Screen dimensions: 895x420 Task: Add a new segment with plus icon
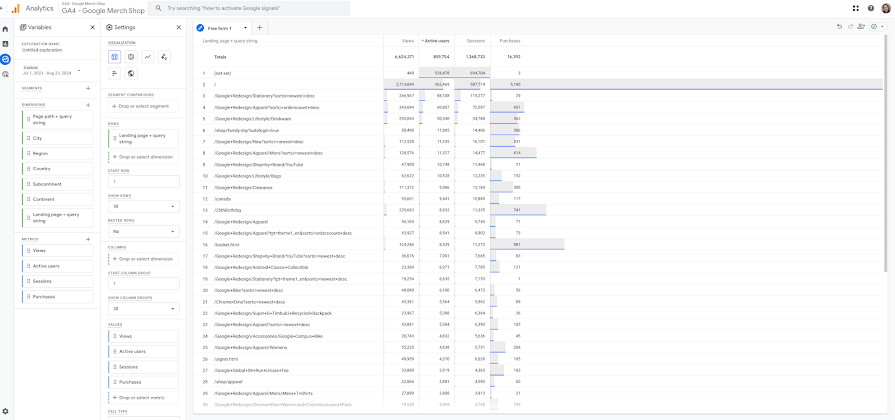click(x=88, y=88)
